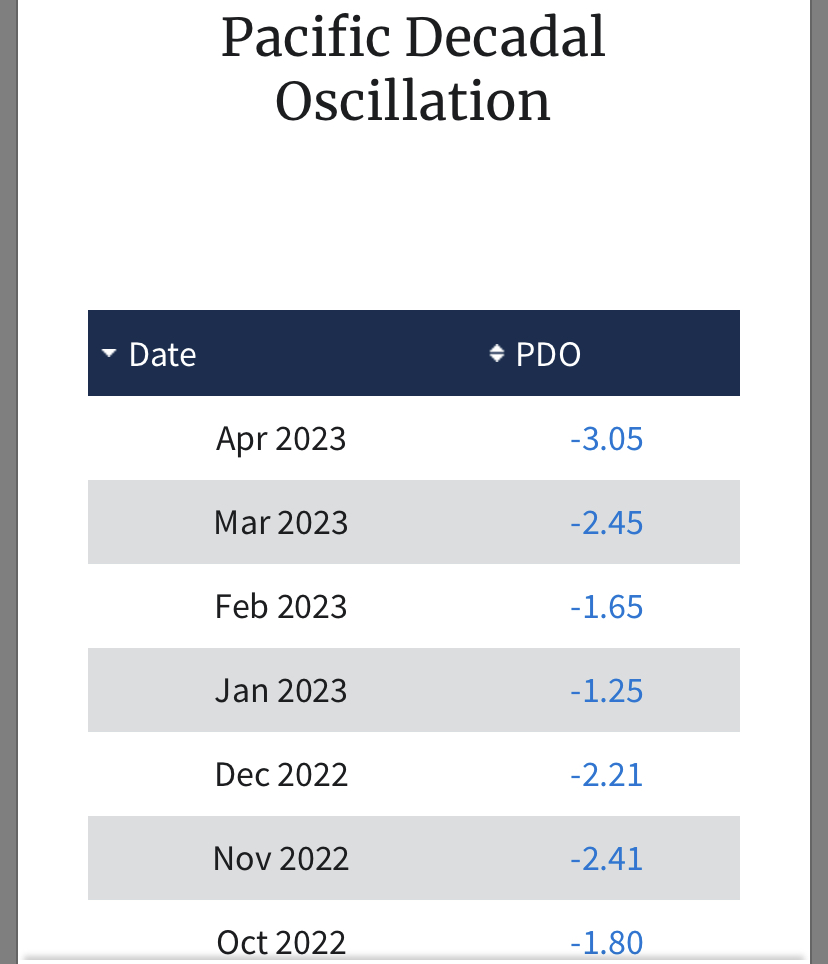Click the -2.45 PDO value

click(607, 523)
